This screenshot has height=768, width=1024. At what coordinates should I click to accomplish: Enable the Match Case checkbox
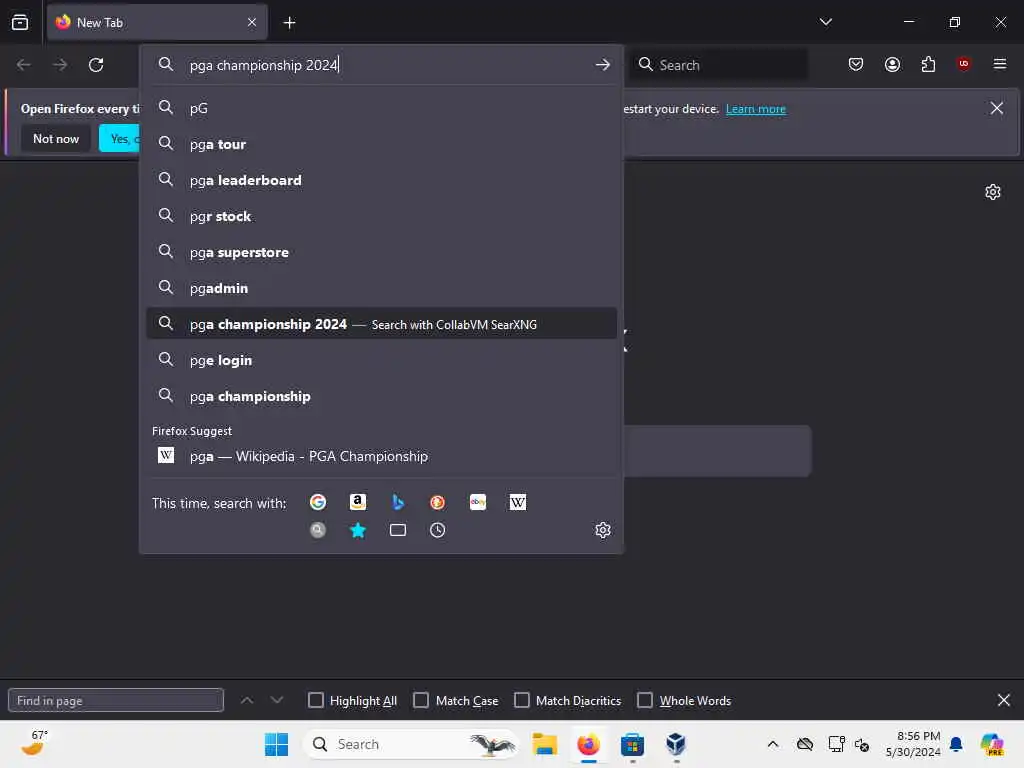click(x=421, y=700)
